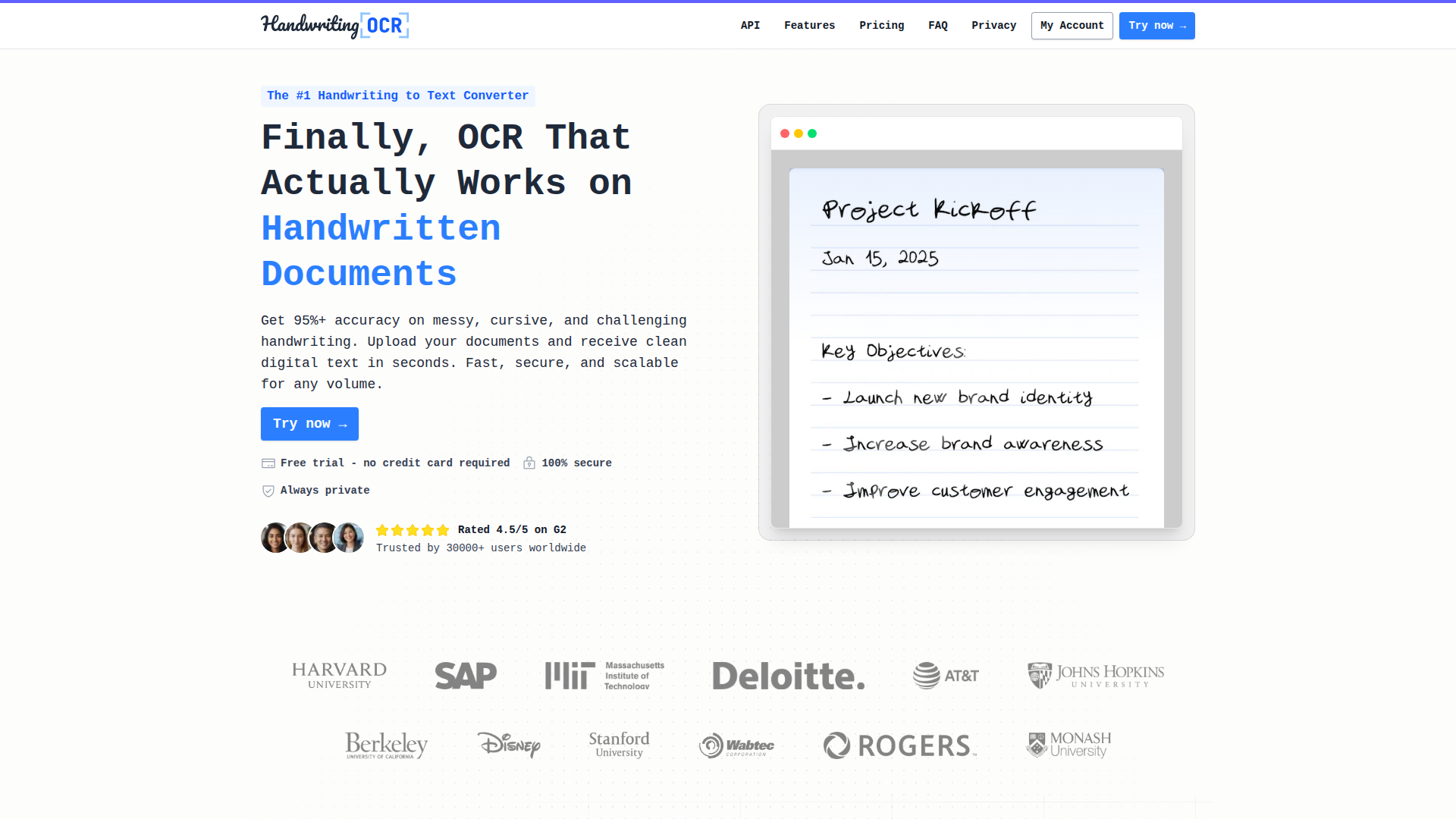Screen dimensions: 1456x819
Task: Click the lock icon beside 100% secure
Action: click(x=529, y=463)
